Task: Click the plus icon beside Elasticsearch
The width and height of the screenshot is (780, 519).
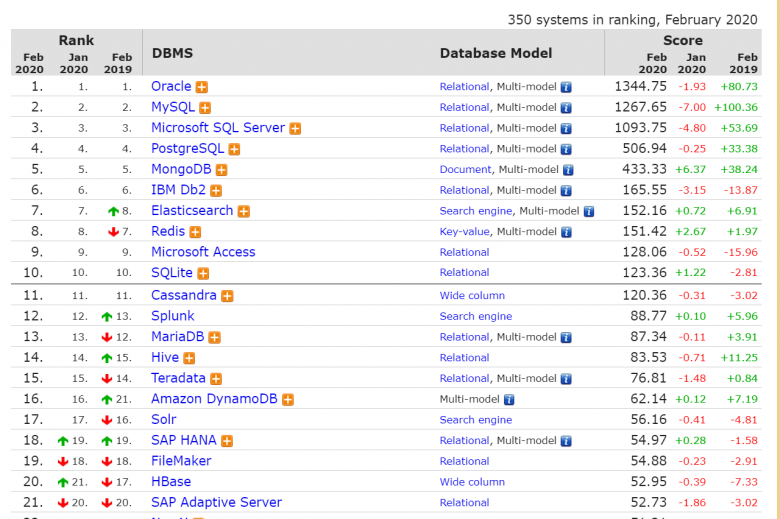Action: [x=243, y=211]
